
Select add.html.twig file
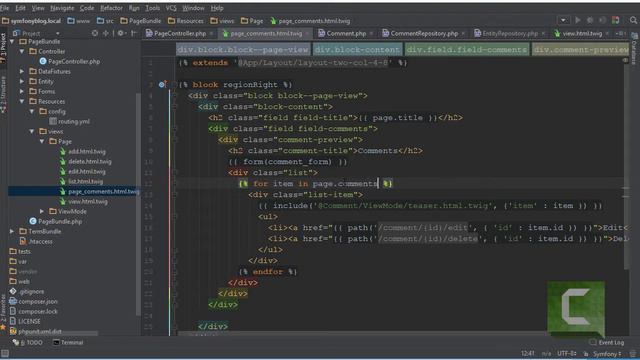point(83,151)
